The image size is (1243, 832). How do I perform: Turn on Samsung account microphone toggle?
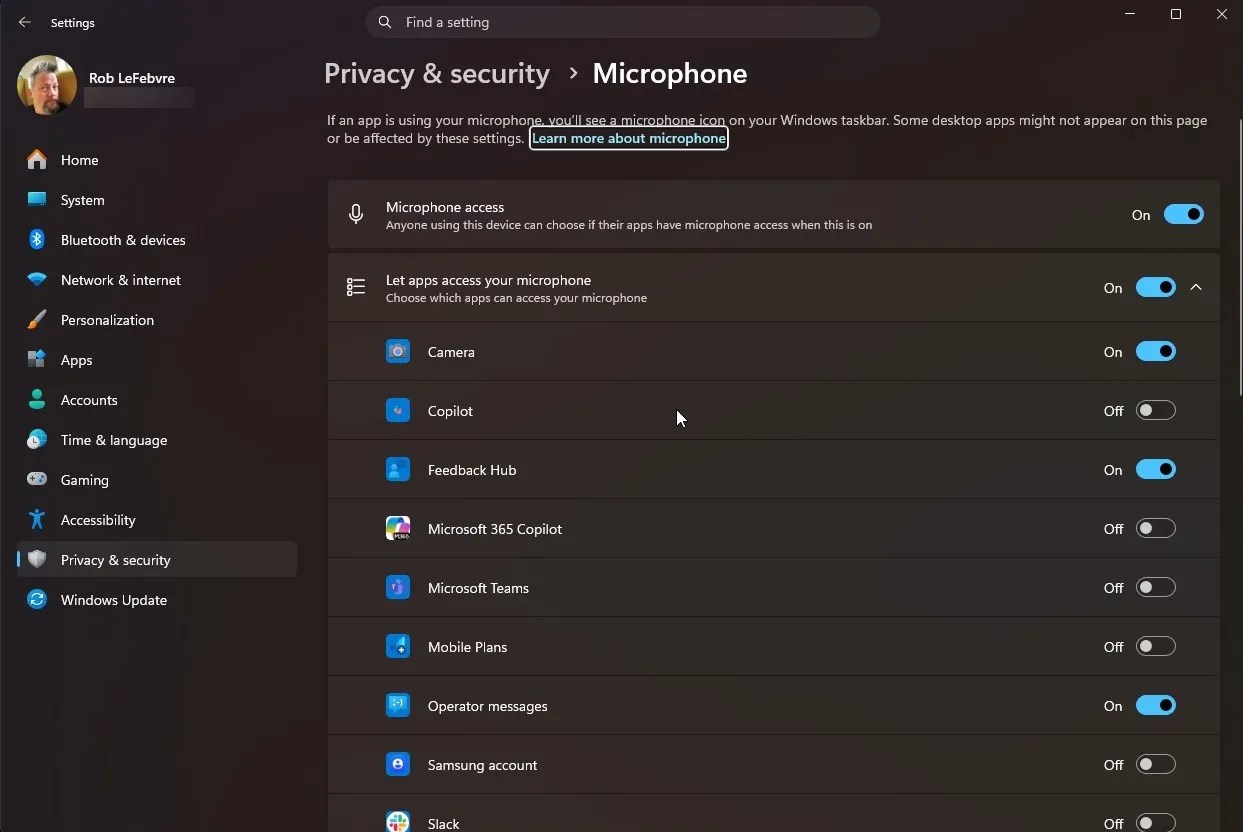[1156, 765]
